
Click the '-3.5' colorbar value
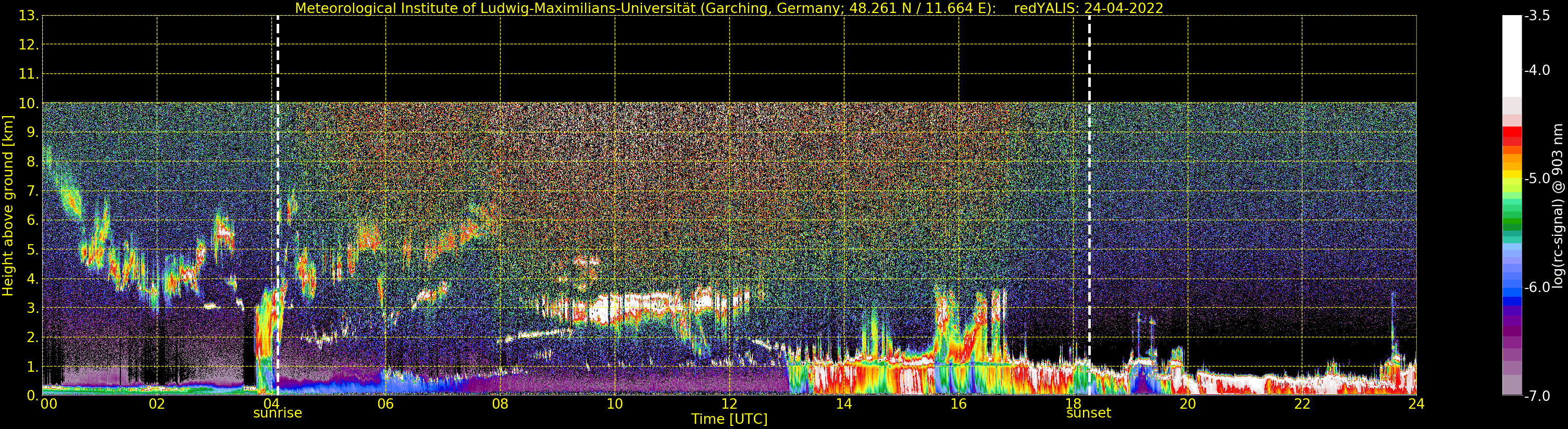[x=1537, y=16]
